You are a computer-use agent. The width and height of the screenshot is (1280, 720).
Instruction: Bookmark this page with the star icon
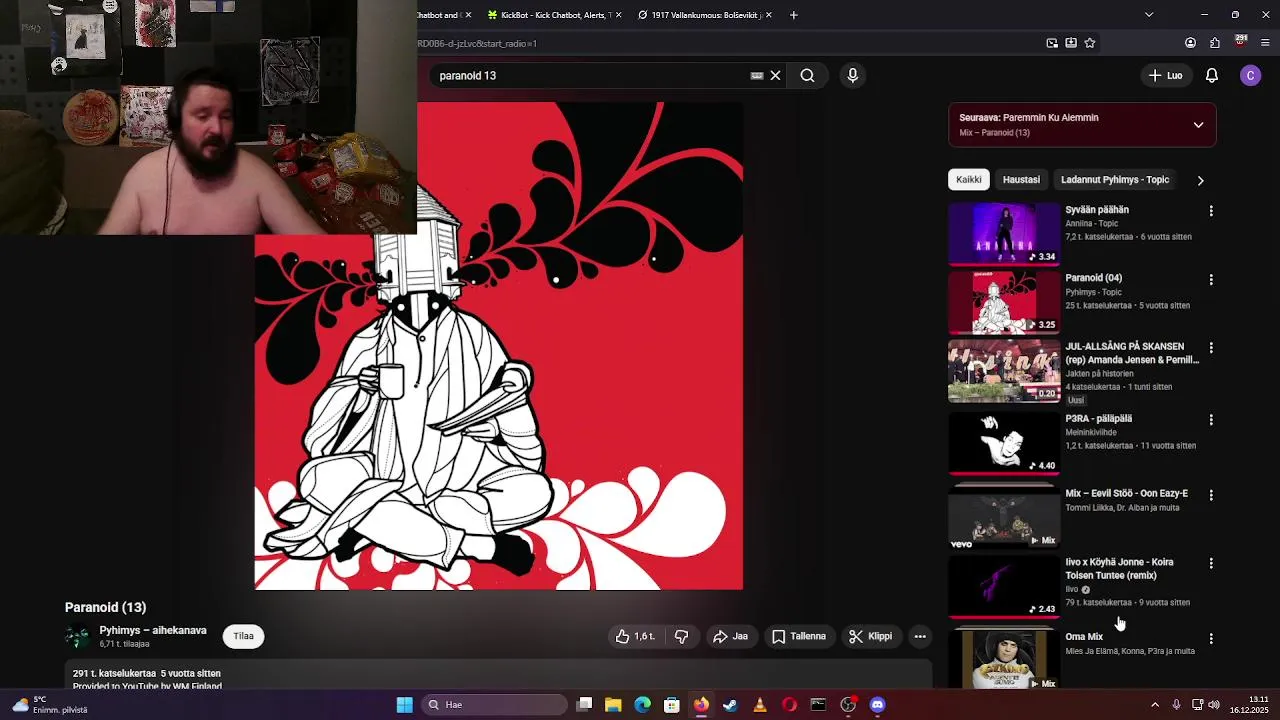click(x=1090, y=43)
